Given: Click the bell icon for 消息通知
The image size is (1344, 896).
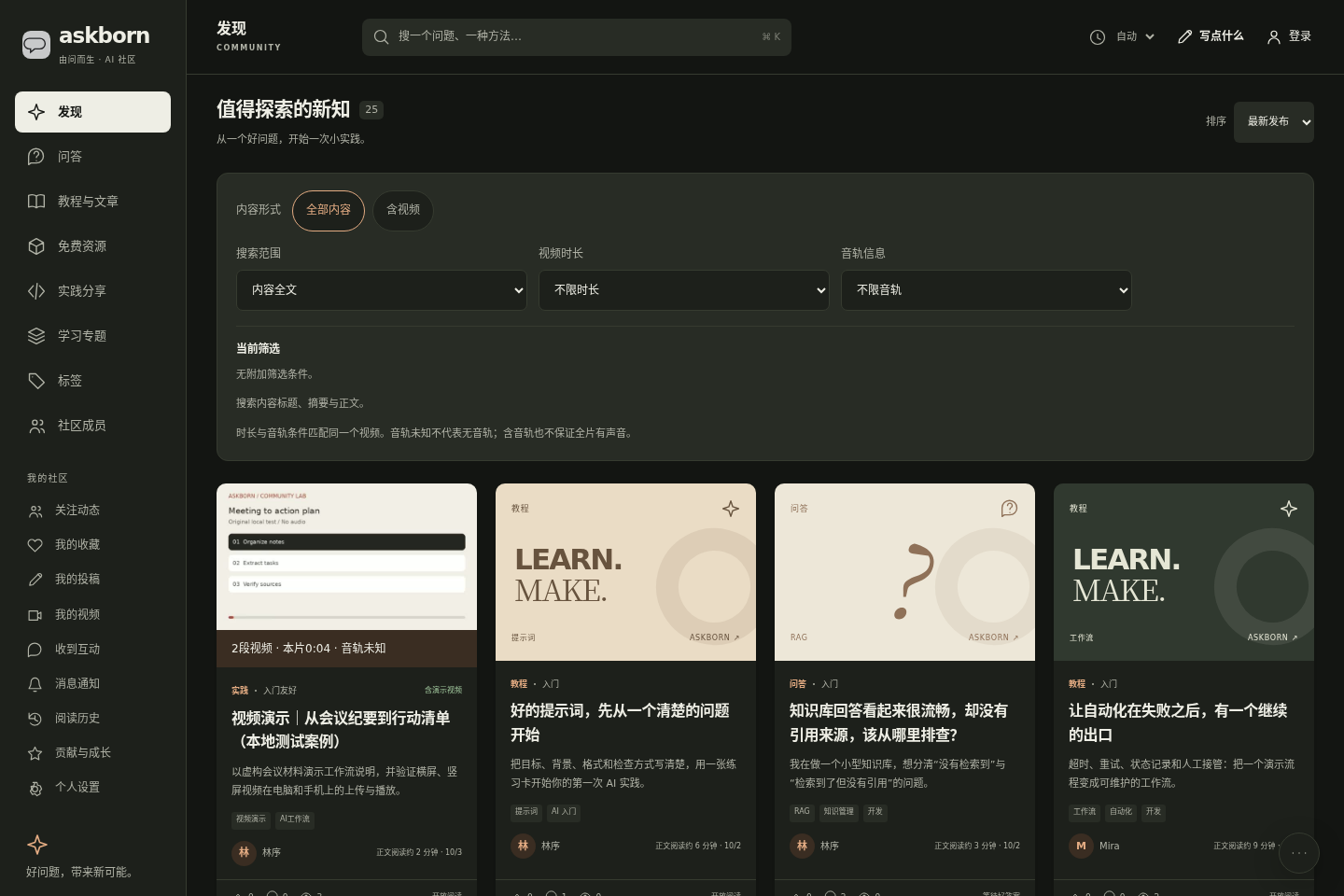Looking at the screenshot, I should (x=35, y=684).
